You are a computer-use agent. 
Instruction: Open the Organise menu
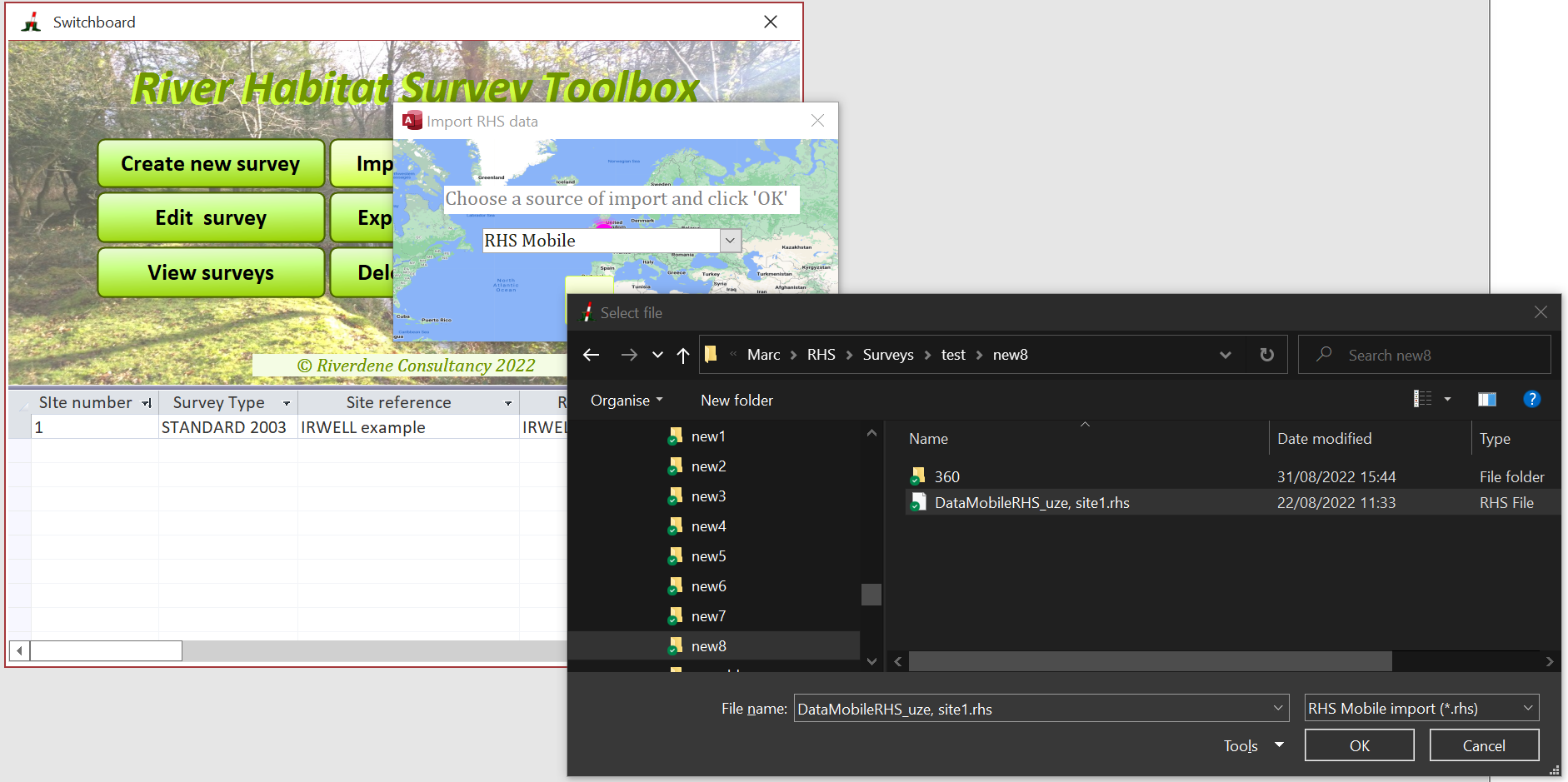coord(627,401)
